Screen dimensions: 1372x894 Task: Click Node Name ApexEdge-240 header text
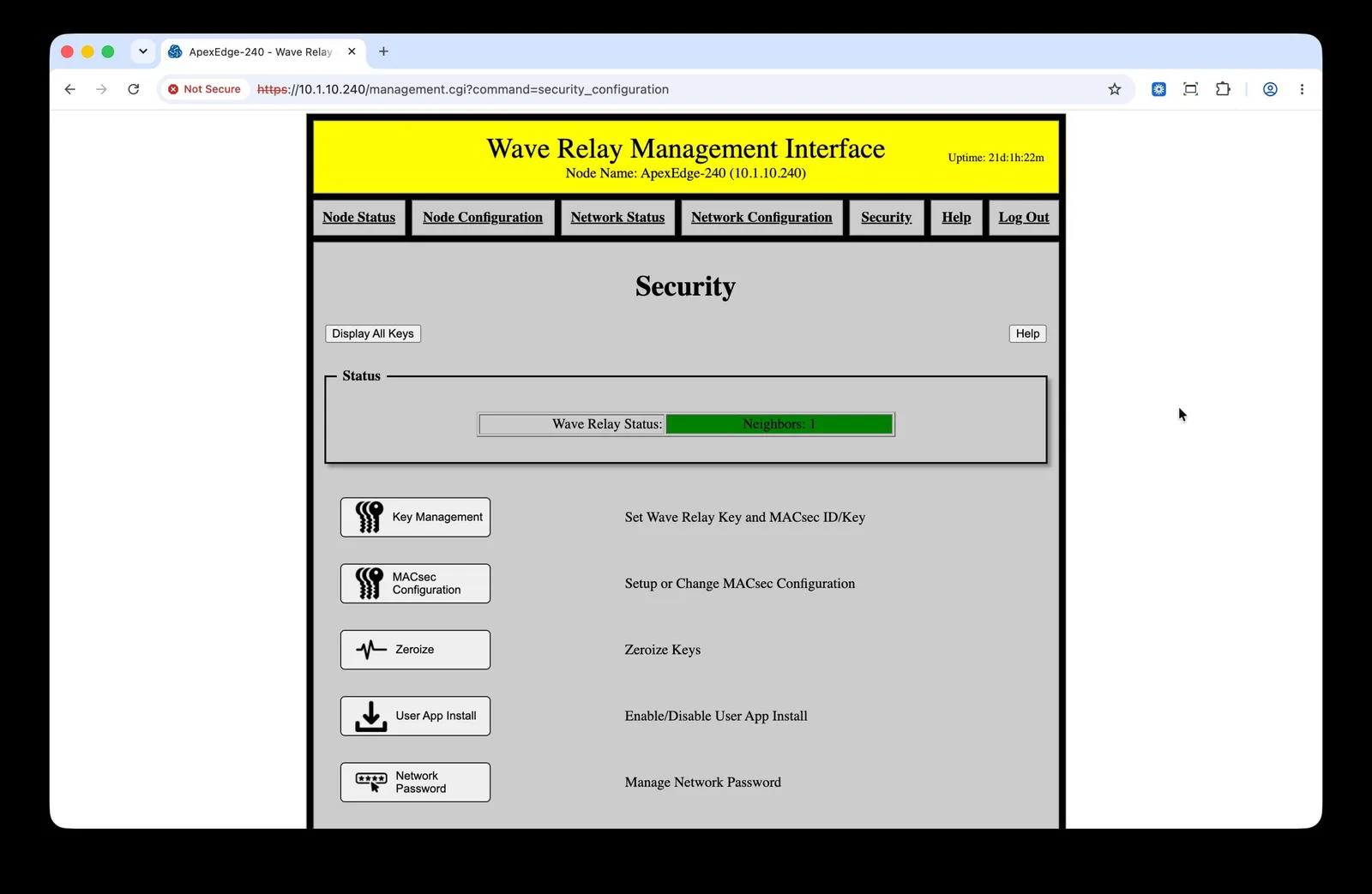(x=685, y=173)
